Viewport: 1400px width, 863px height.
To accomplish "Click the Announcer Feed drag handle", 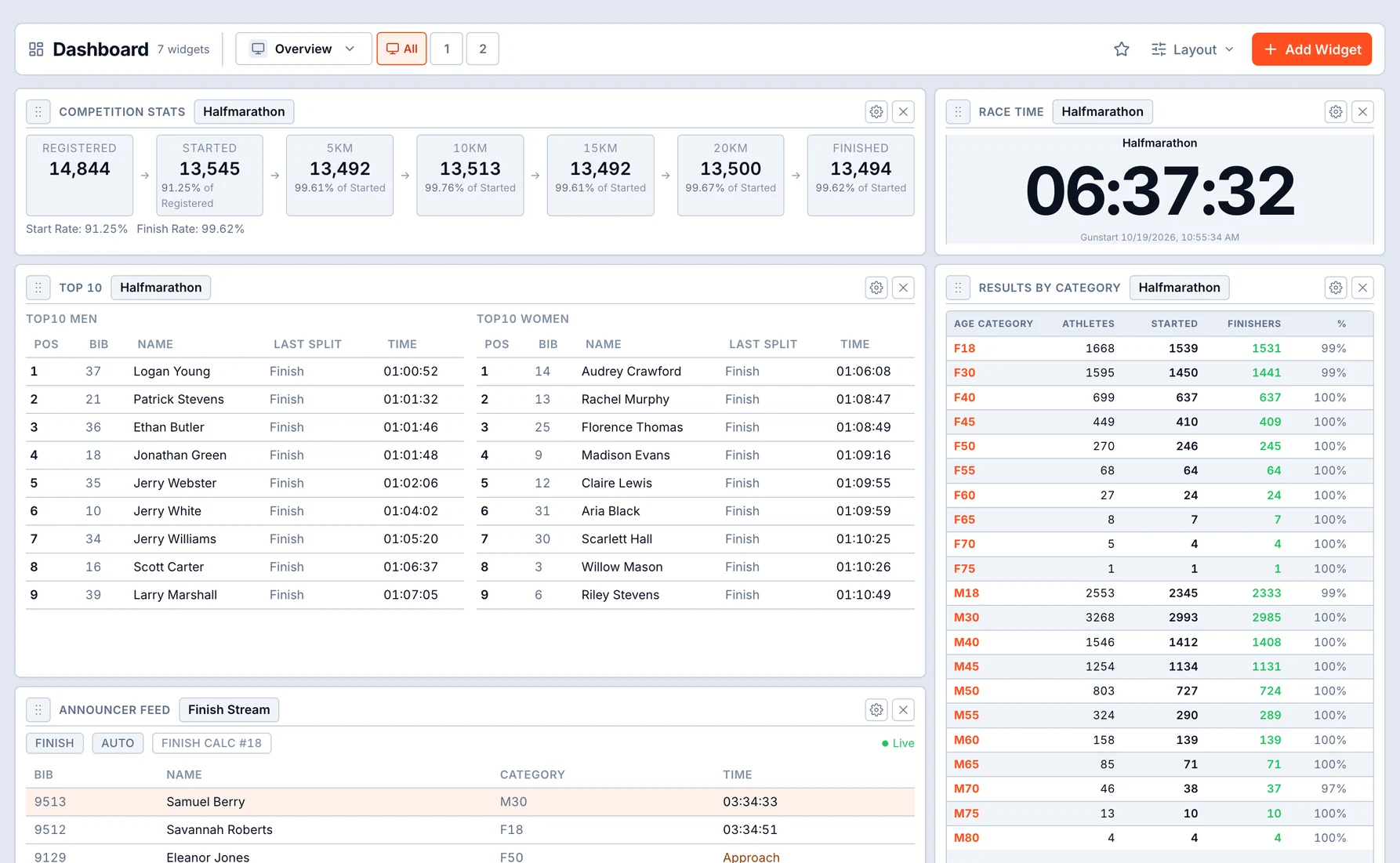I will (38, 709).
